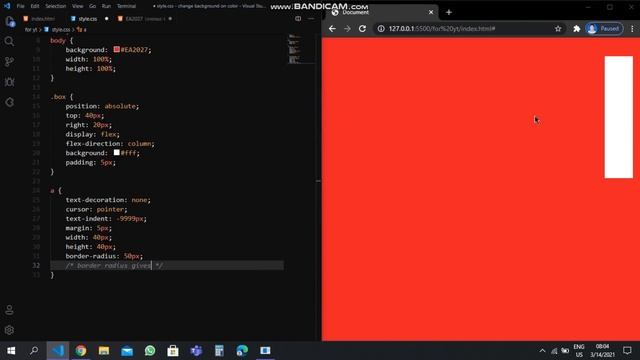Open the Manage gear in VS Code

coord(9,330)
